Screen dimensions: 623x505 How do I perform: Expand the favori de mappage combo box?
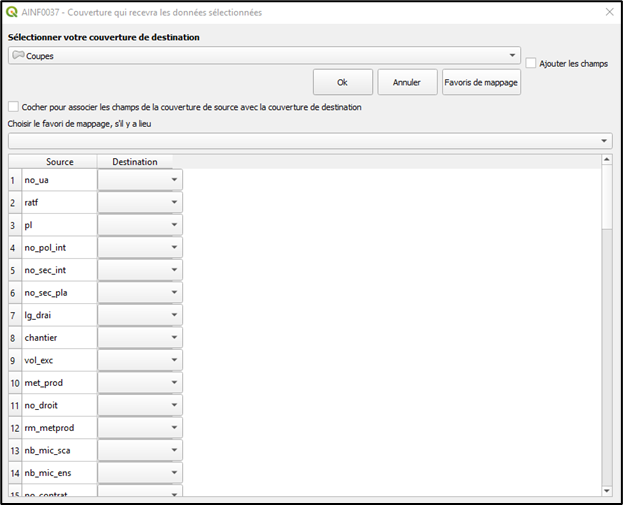click(605, 141)
